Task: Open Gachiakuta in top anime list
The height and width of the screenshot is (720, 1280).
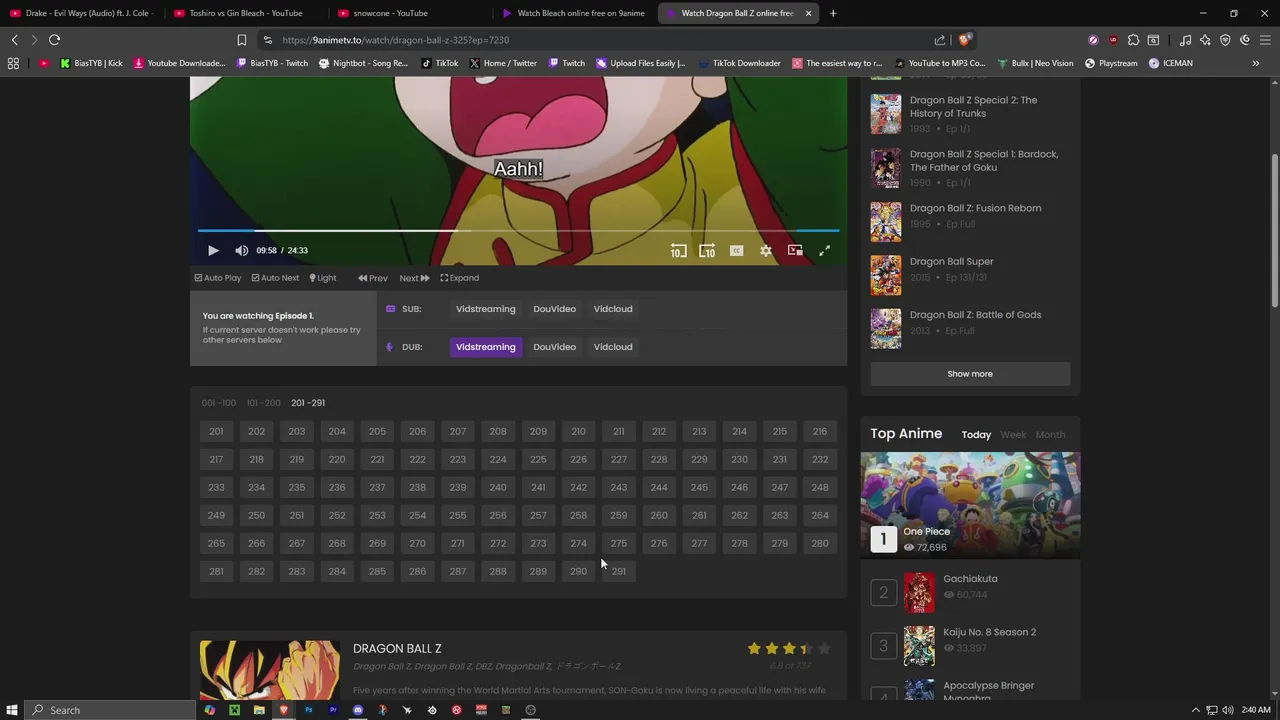Action: (x=970, y=579)
